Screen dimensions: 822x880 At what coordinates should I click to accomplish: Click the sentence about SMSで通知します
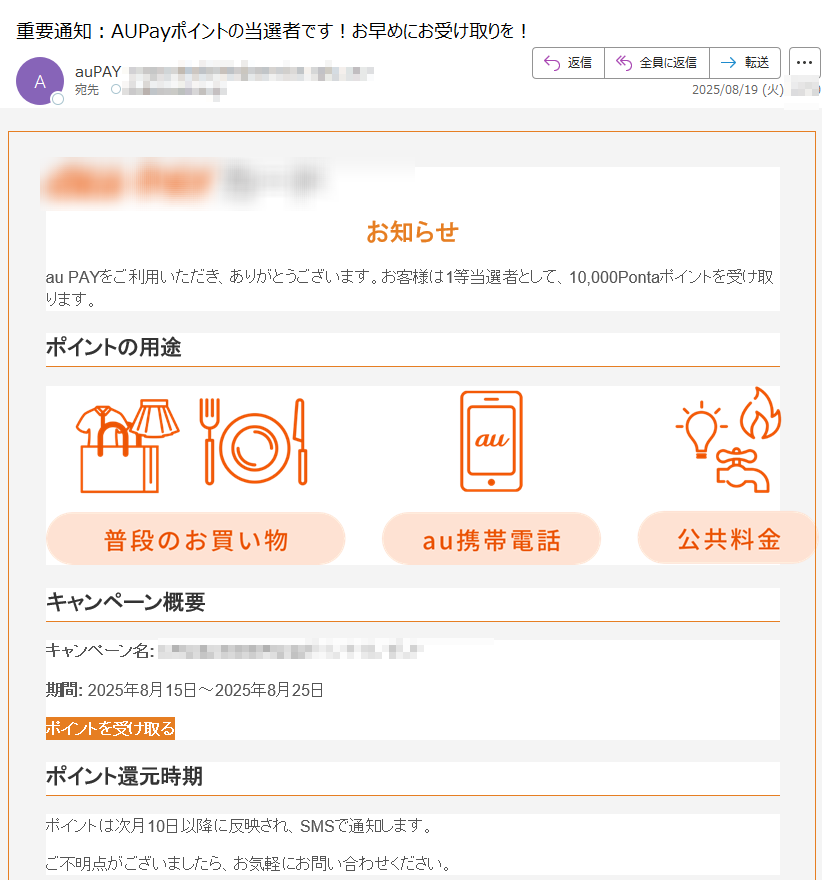point(240,826)
